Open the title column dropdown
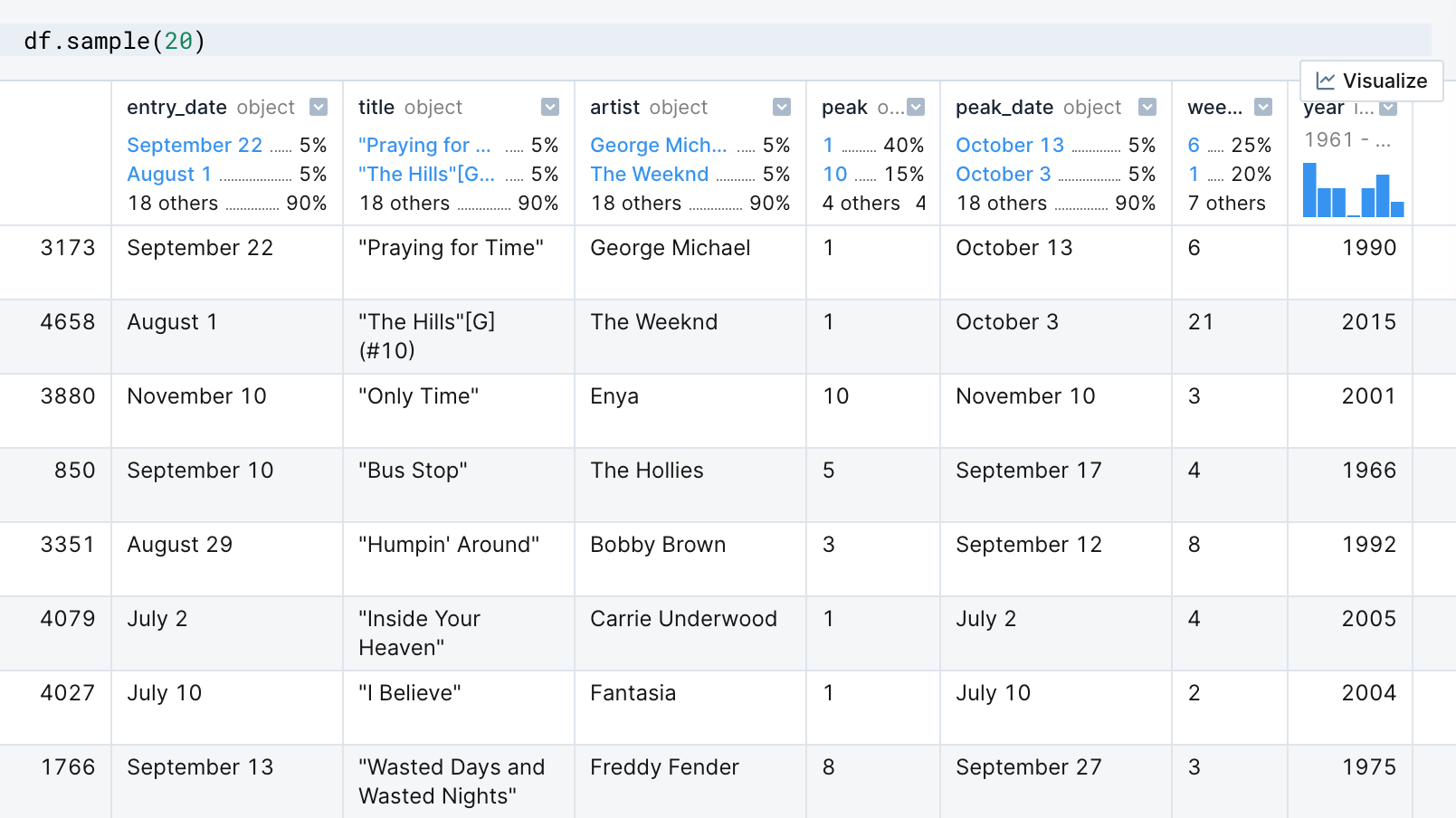Image resolution: width=1456 pixels, height=818 pixels. pyautogui.click(x=550, y=106)
